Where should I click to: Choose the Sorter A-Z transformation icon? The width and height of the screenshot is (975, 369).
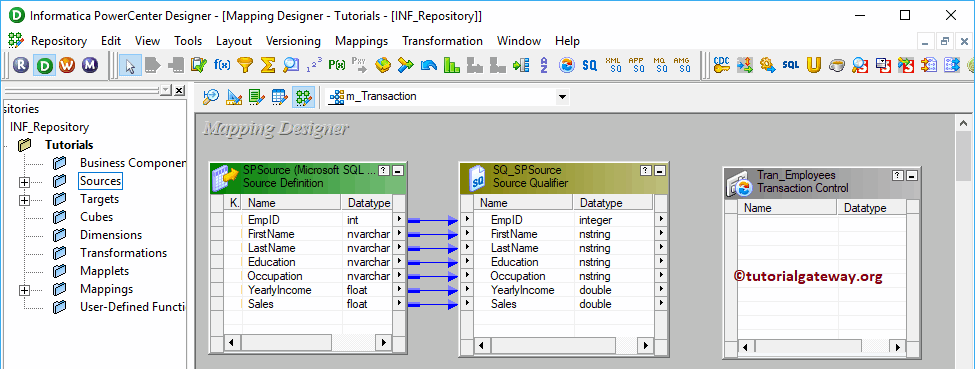[543, 65]
